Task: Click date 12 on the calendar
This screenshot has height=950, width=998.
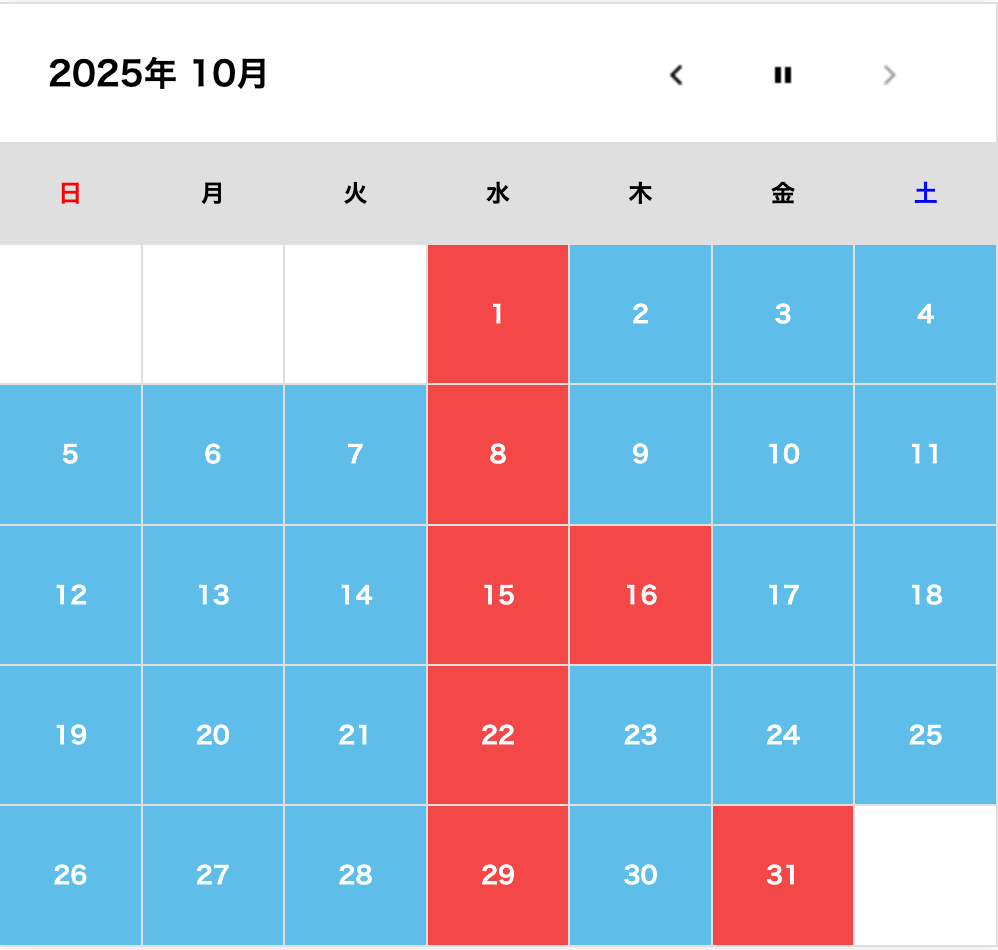Action: tap(71, 595)
